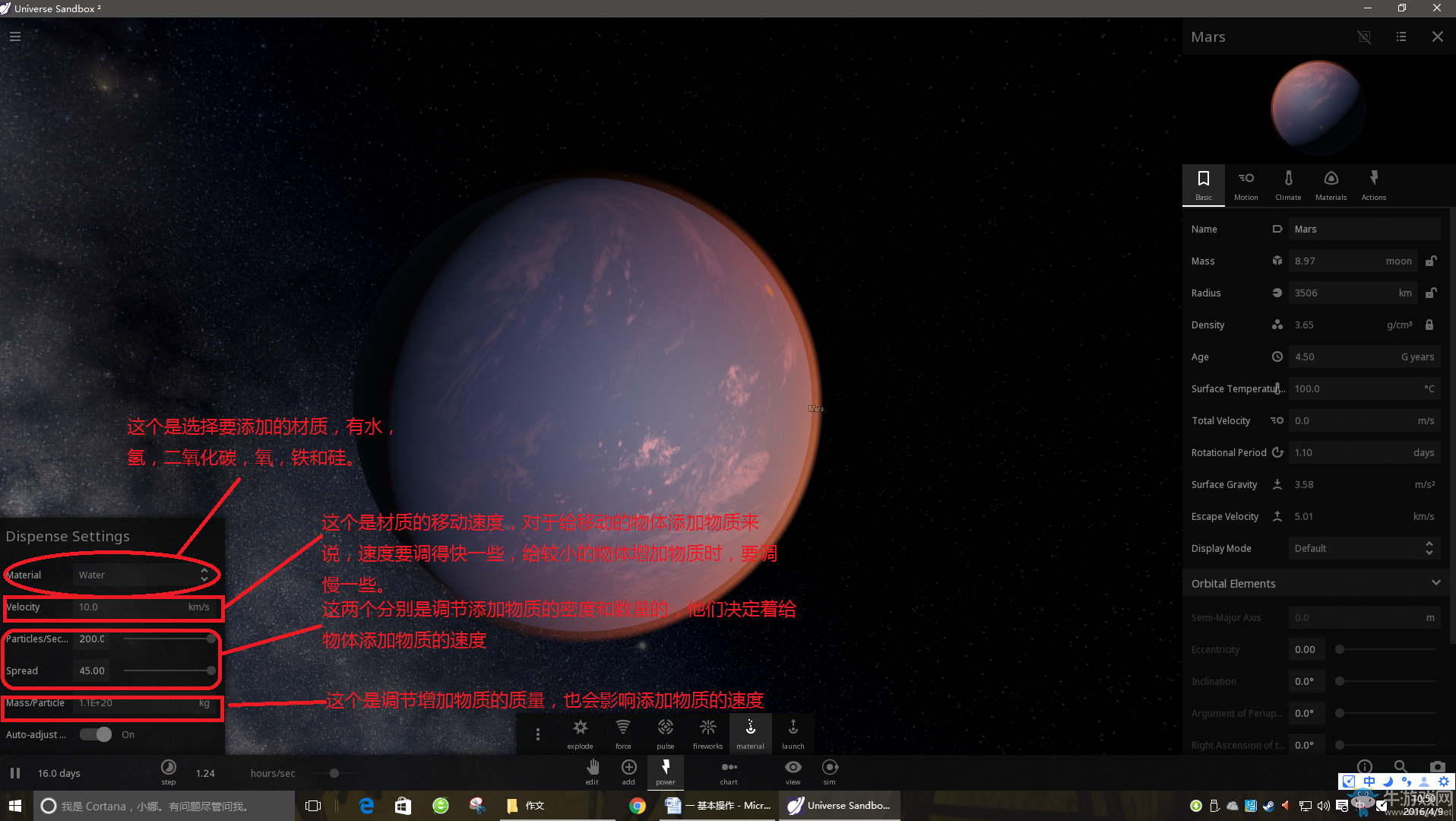The image size is (1456, 821).
Task: Change the Mass unit moon
Action: [1398, 261]
